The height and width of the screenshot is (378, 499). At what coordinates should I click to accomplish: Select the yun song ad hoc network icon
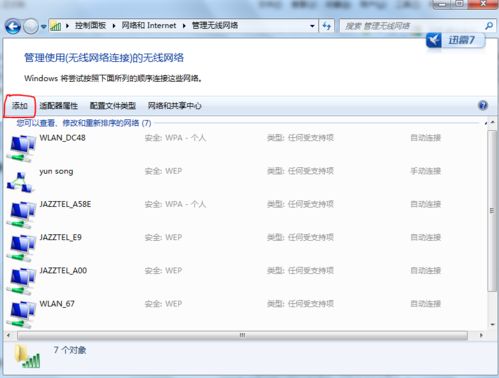[20, 182]
